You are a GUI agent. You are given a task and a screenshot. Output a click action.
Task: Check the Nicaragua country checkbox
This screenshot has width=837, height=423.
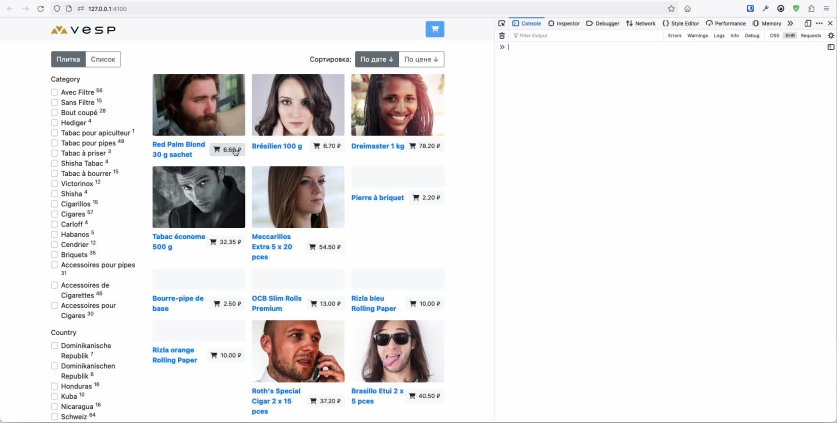point(54,407)
